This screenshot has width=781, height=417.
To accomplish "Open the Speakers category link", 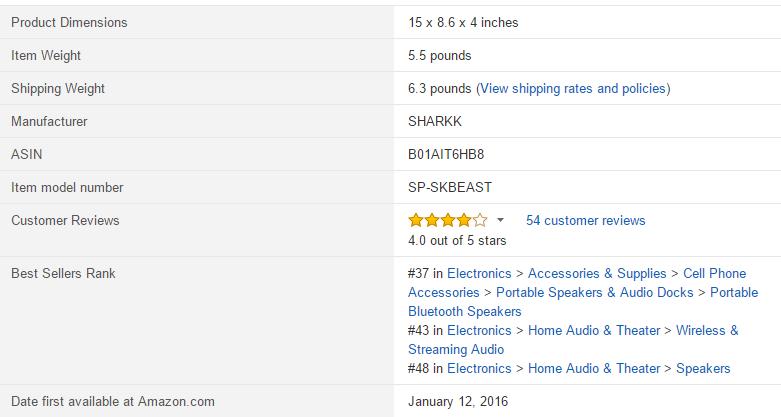I will [703, 368].
